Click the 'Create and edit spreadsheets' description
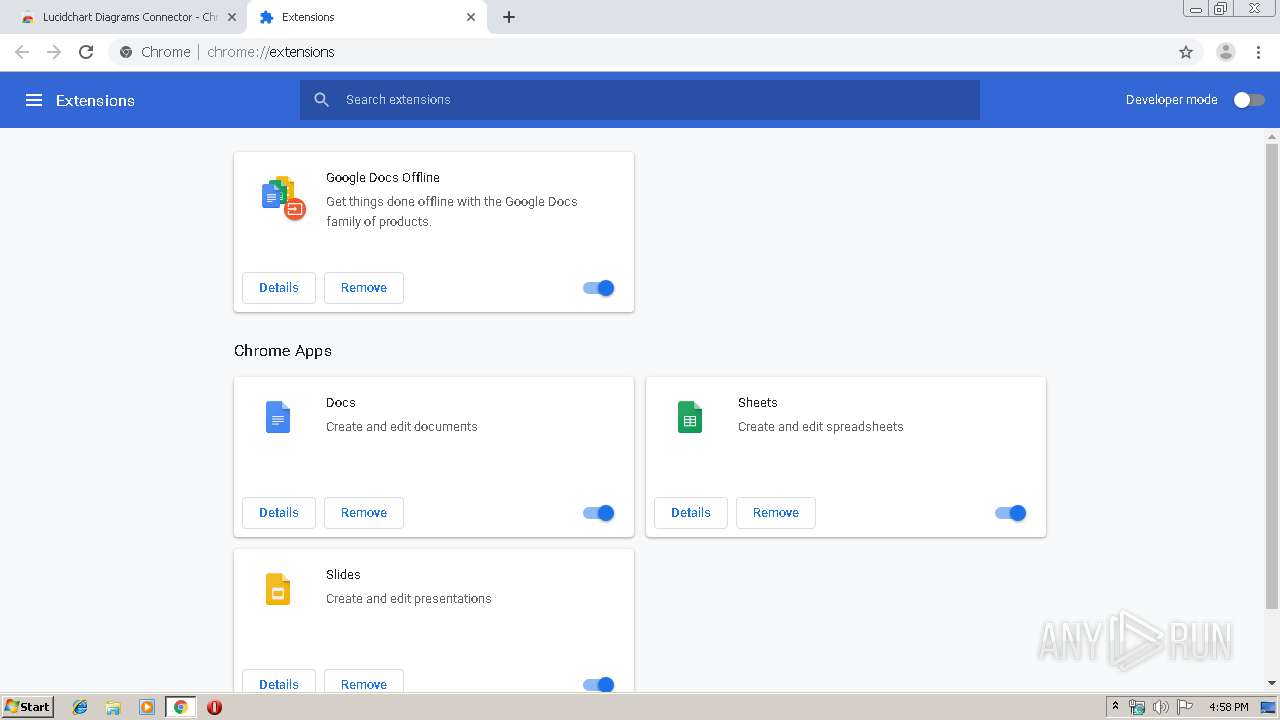Screen dimensions: 1280x720 click(821, 427)
